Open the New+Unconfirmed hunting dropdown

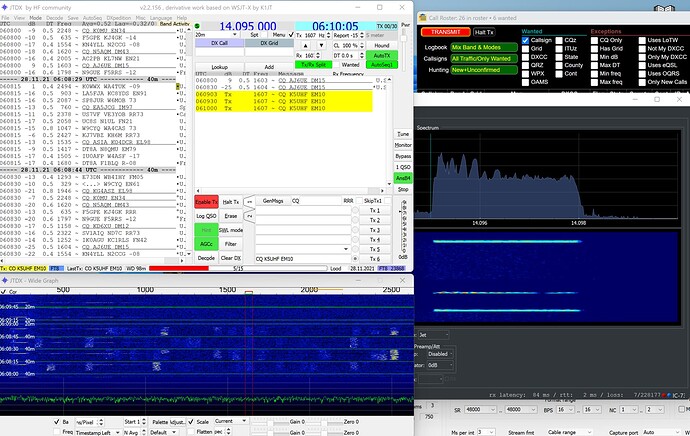484,70
